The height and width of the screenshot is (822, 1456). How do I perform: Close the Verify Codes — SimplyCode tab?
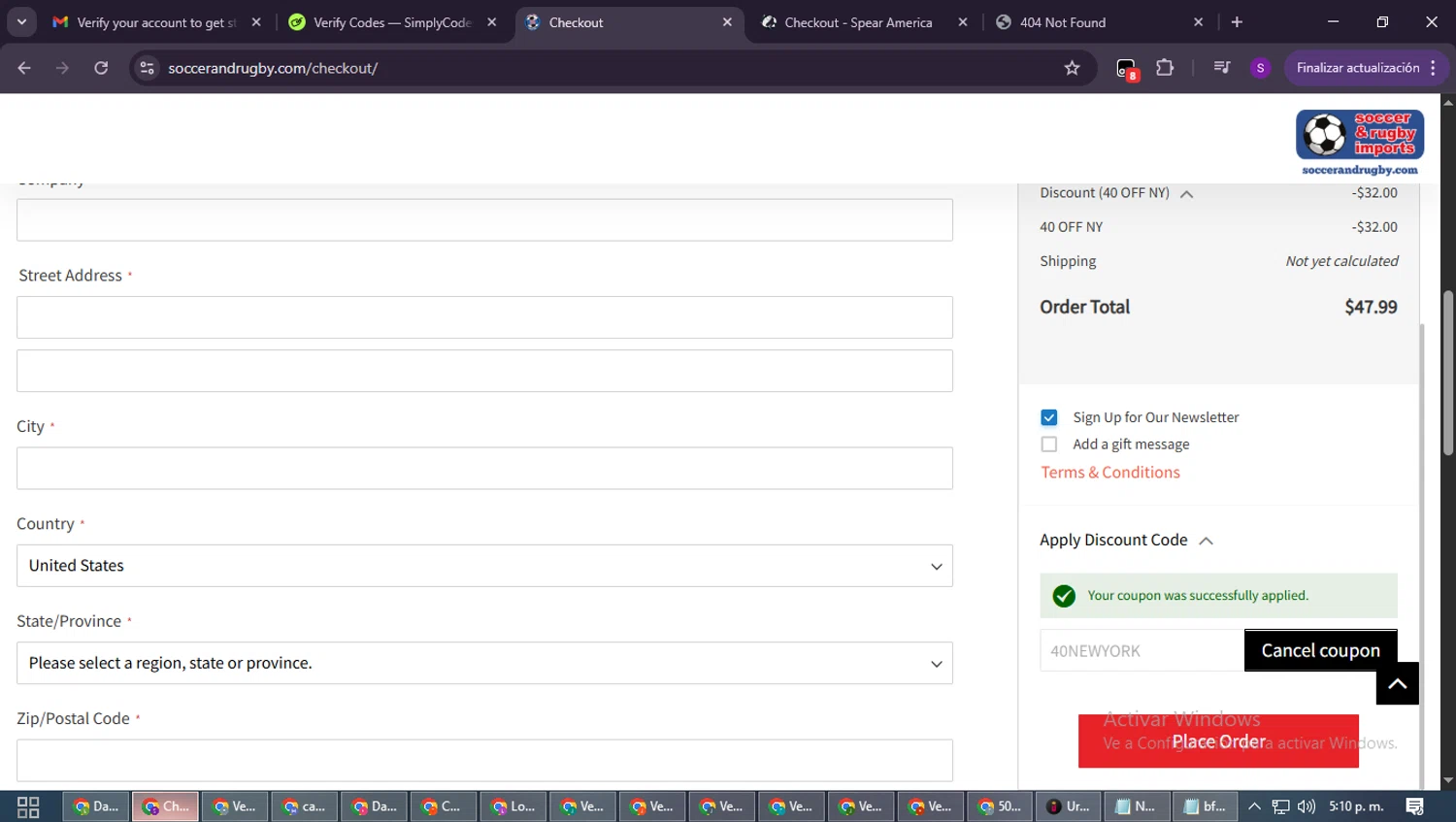click(x=492, y=22)
